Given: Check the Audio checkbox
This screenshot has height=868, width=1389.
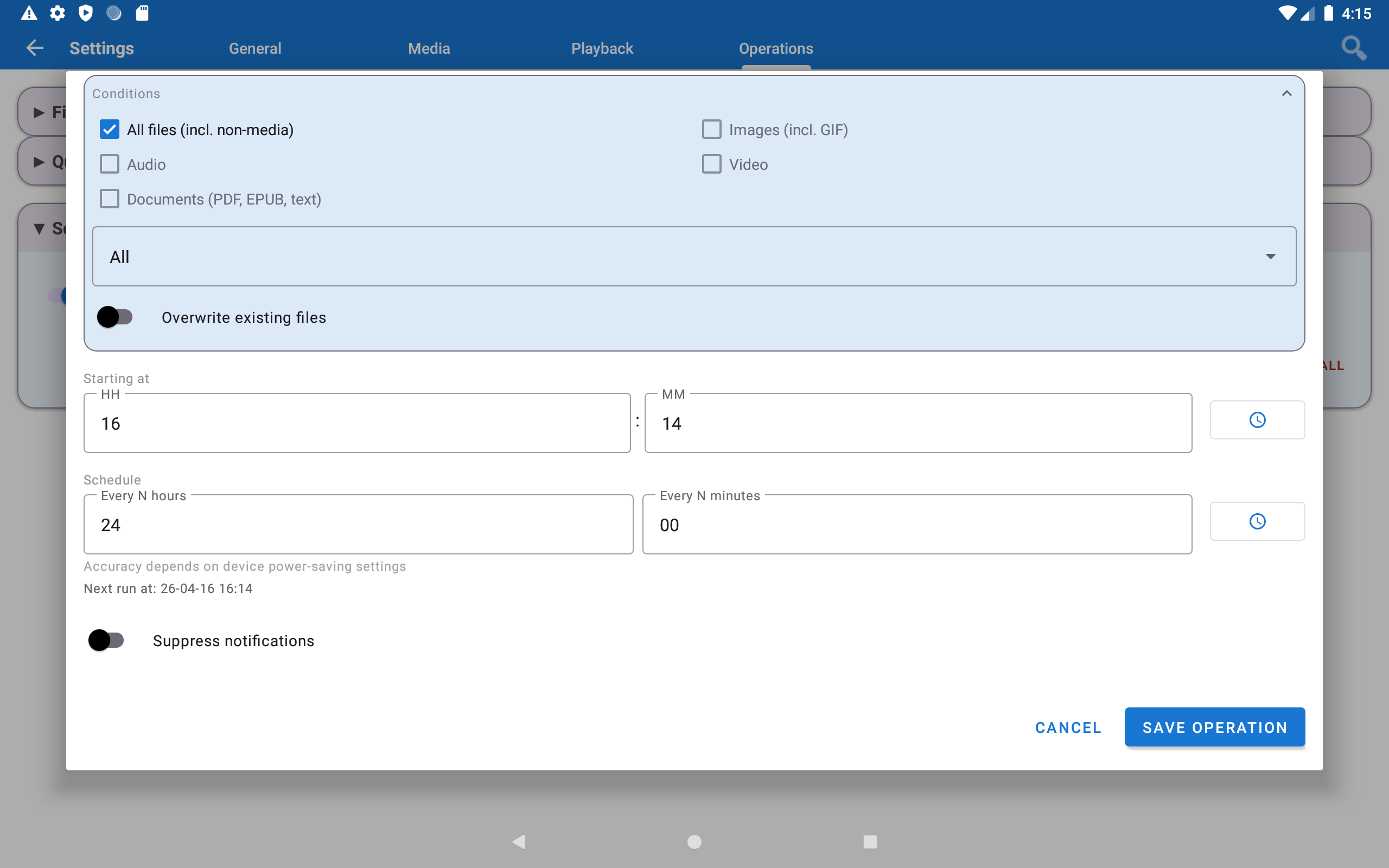Looking at the screenshot, I should tap(110, 164).
